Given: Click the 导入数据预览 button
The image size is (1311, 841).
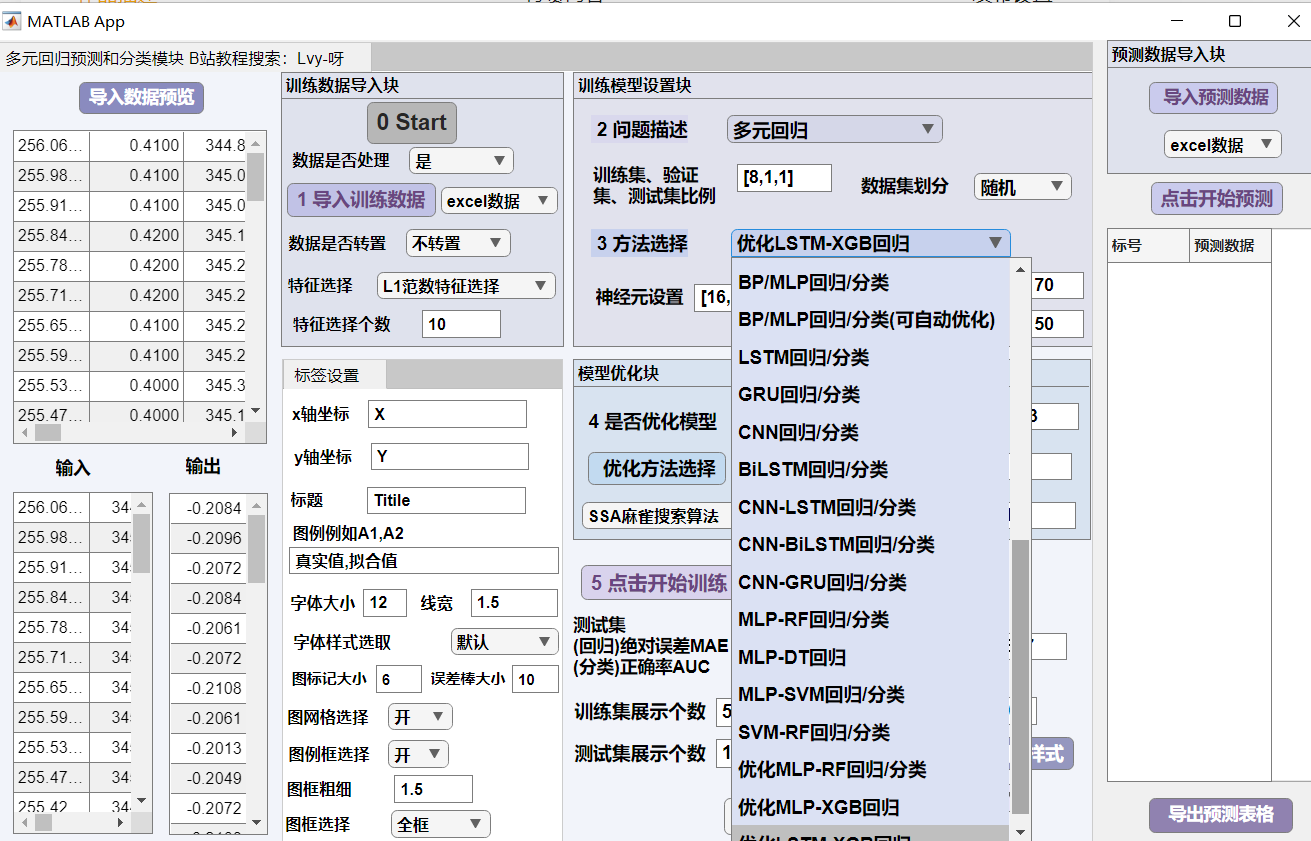Looking at the screenshot, I should [x=142, y=97].
